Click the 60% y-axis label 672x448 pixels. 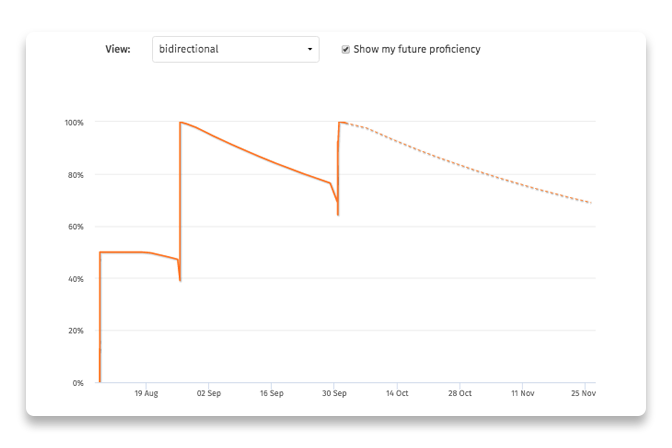75,227
